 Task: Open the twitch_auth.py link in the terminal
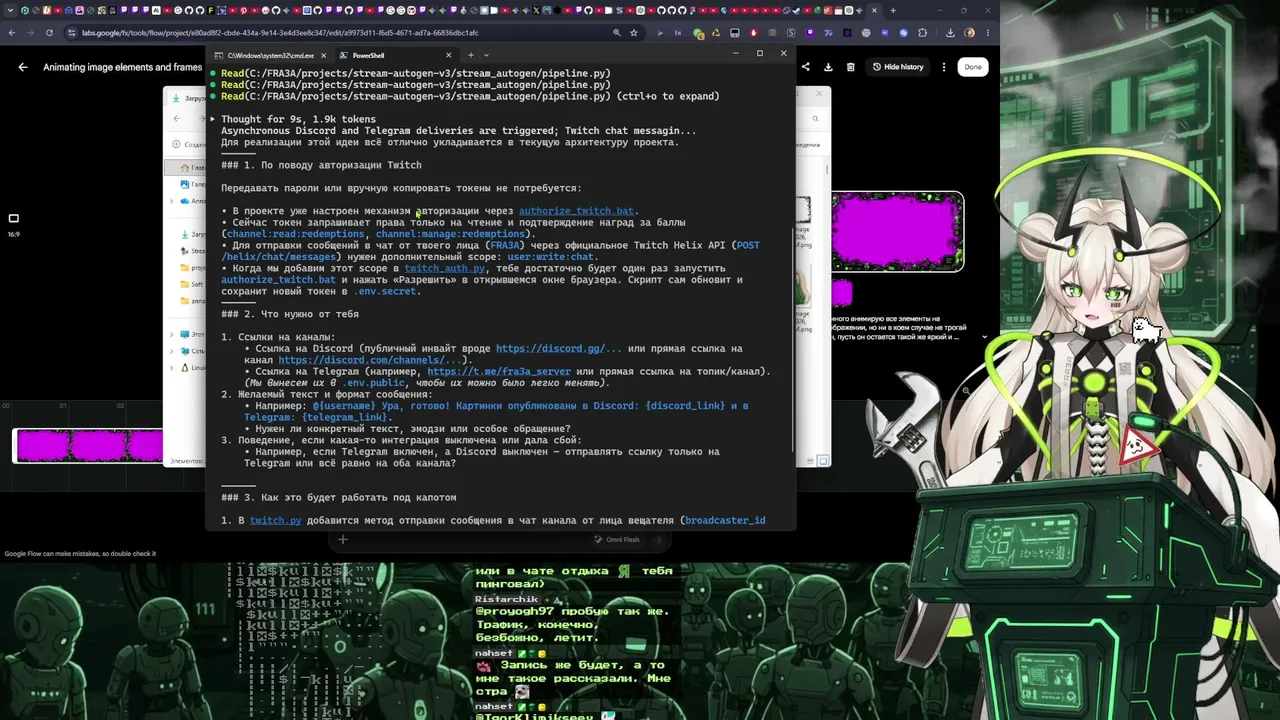click(x=445, y=268)
